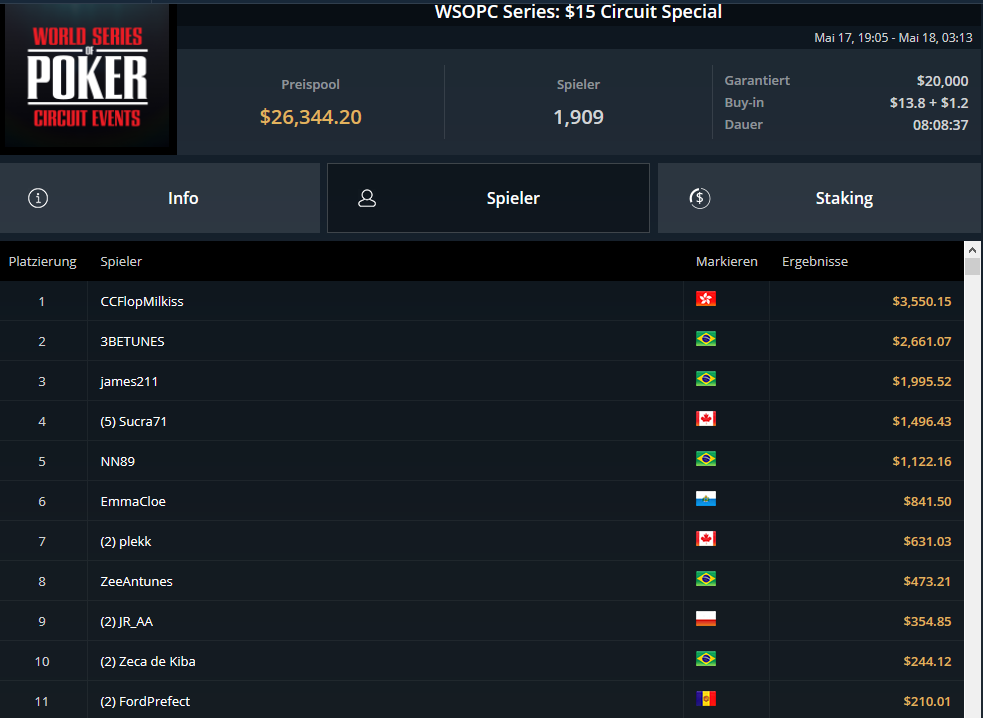Image resolution: width=983 pixels, height=718 pixels.
Task: Click the $13.8 + $1.2 Buy-in value
Action: click(929, 102)
